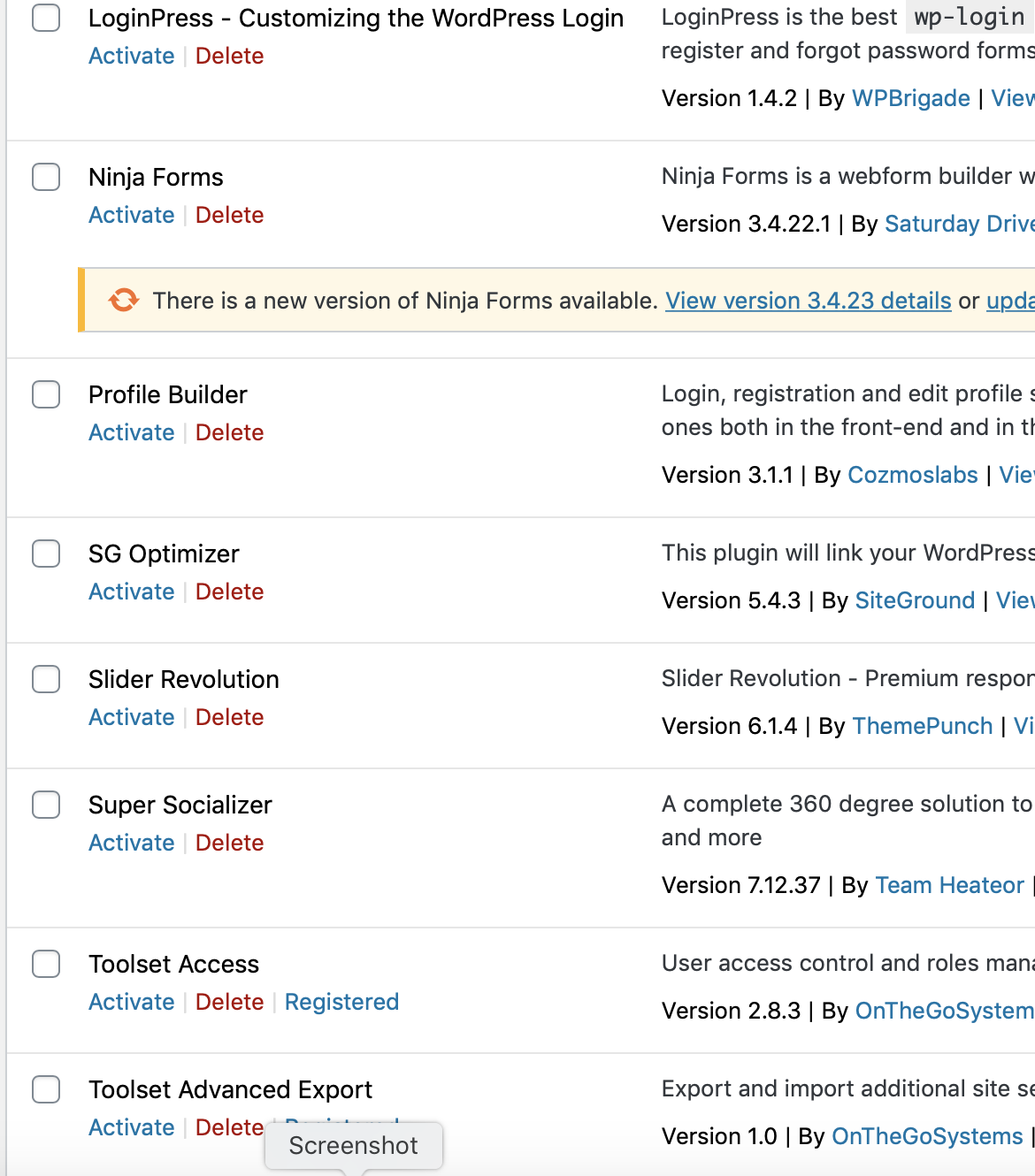Viewport: 1035px width, 1176px height.
Task: Click the Profile Builder plugin title
Action: click(168, 394)
